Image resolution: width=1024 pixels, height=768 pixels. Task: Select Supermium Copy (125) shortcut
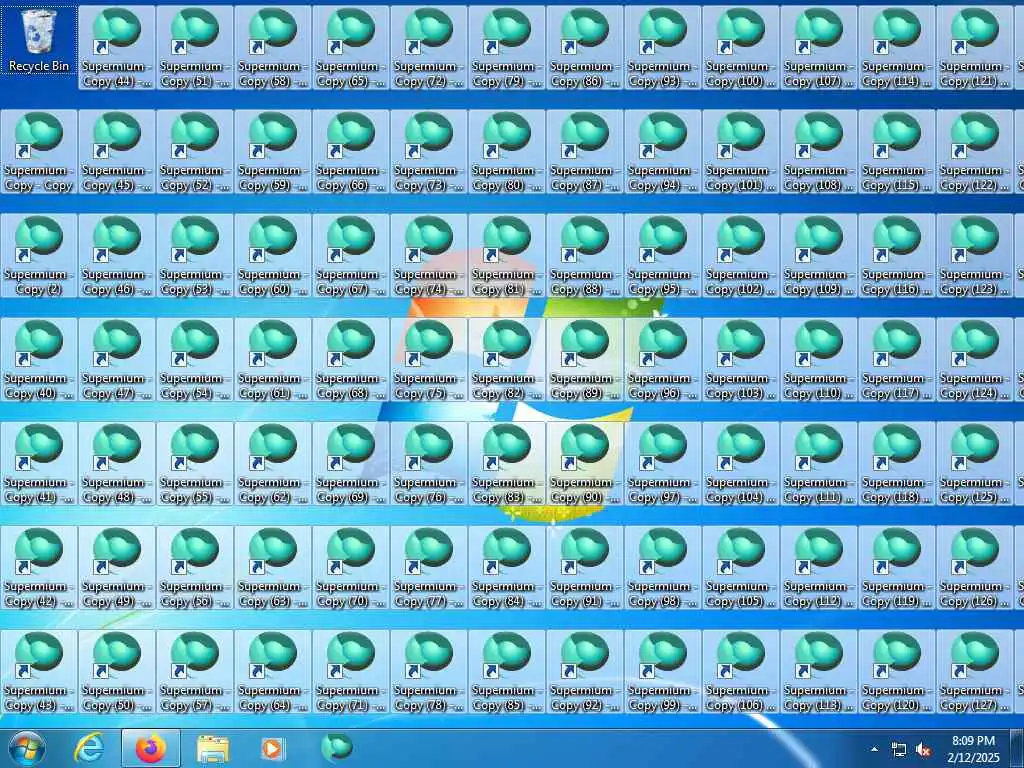point(974,464)
